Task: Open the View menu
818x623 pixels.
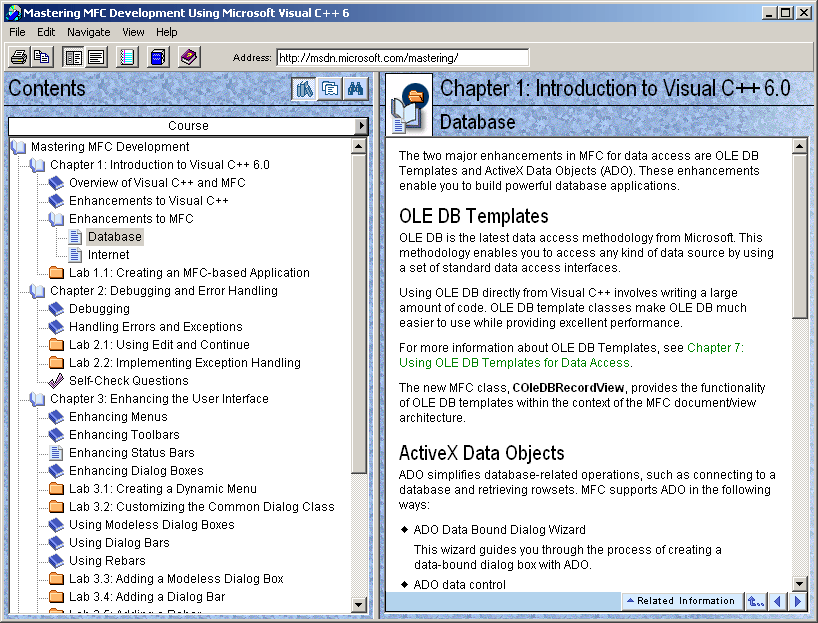Action: tap(134, 32)
